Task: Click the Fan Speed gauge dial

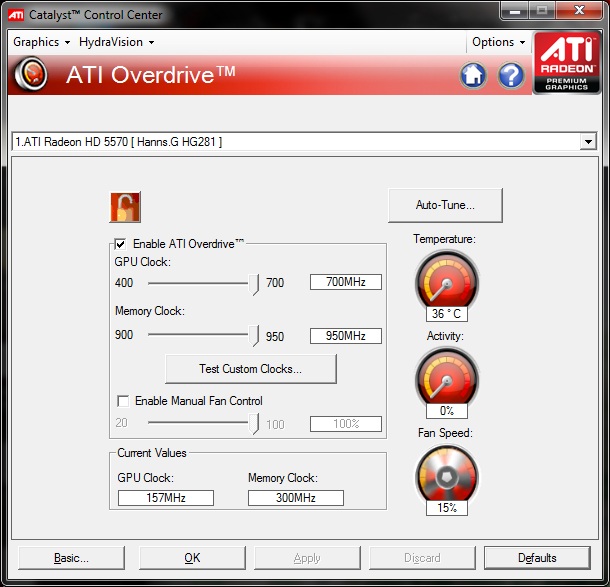Action: pyautogui.click(x=447, y=474)
